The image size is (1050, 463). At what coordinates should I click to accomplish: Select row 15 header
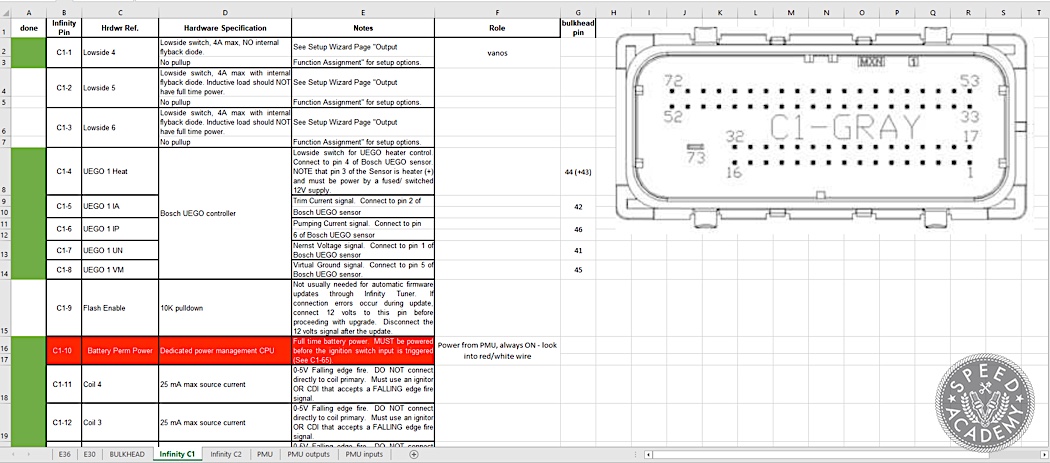pyautogui.click(x=5, y=308)
